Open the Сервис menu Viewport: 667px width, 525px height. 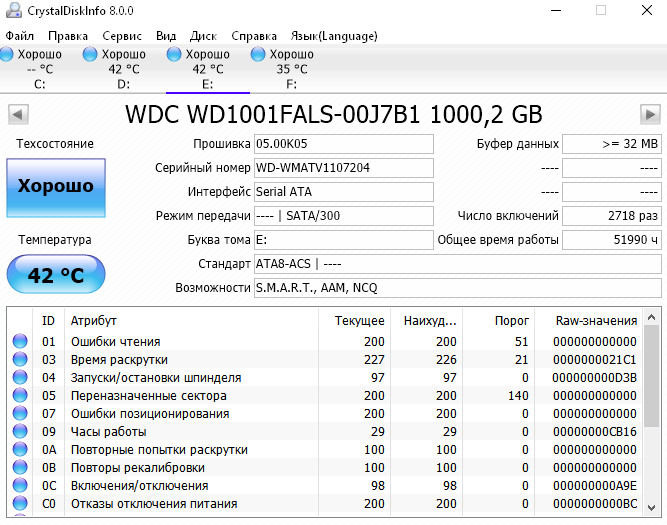coord(122,36)
